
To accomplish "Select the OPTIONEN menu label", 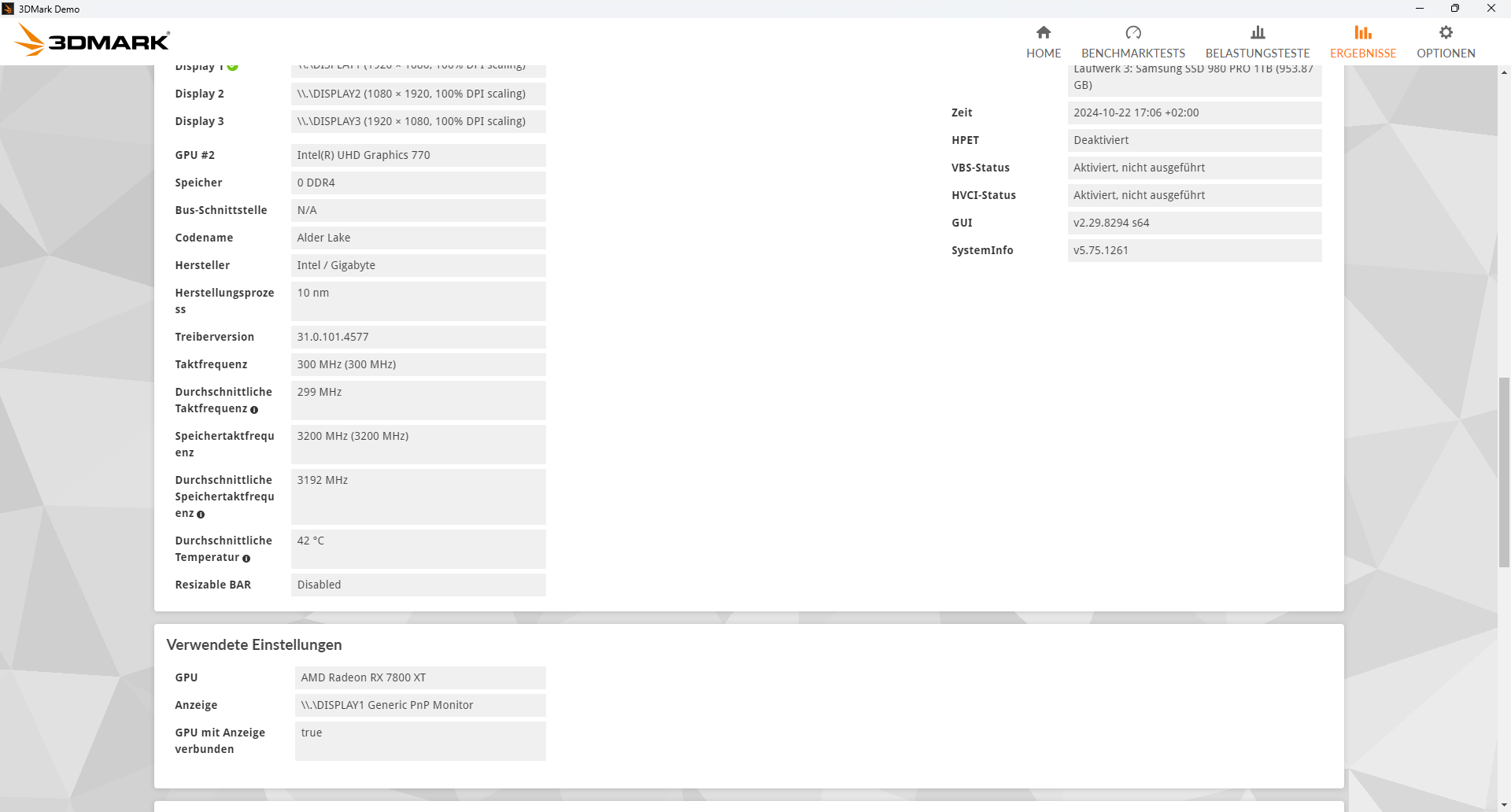I will (x=1446, y=54).
